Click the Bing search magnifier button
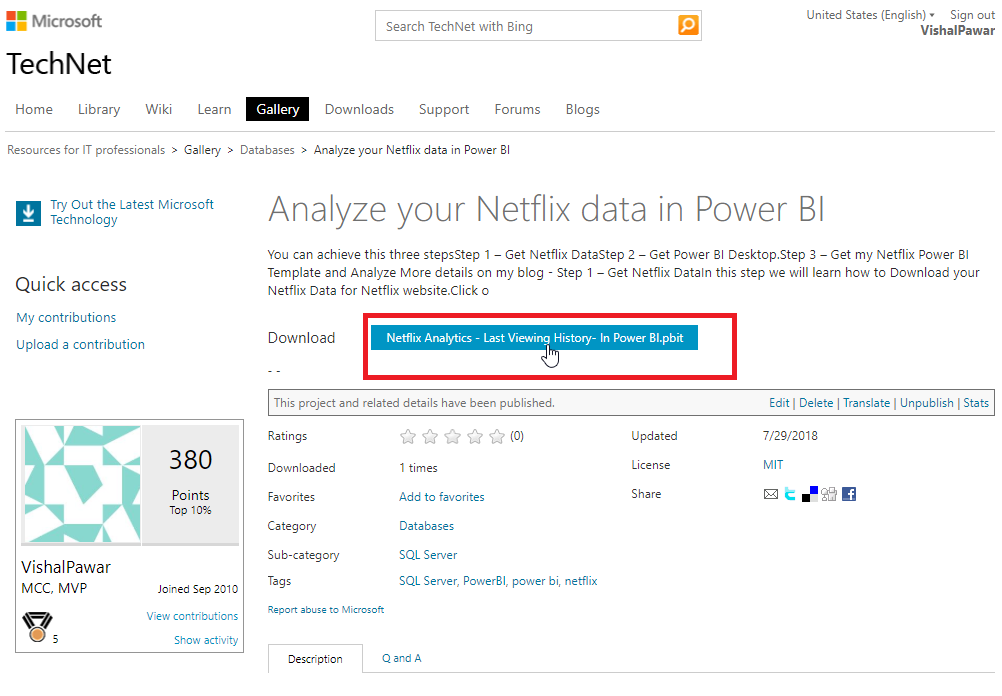Screen dimensions: 1002x696 (687, 26)
